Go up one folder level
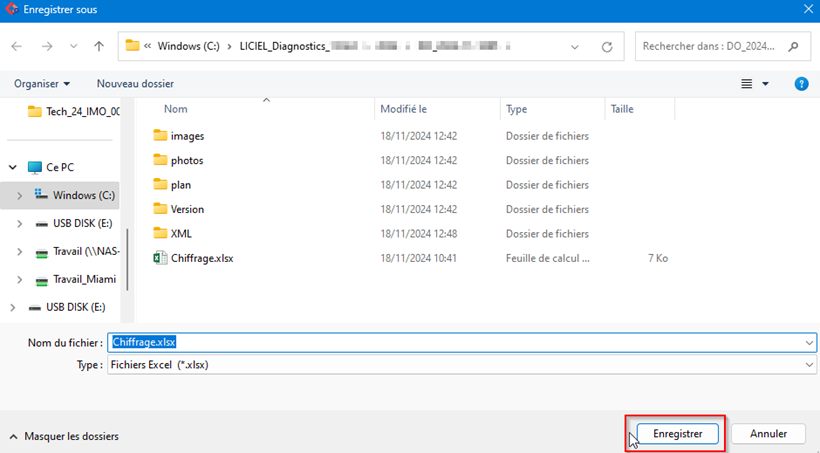Viewport: 820px width, 453px height. click(99, 47)
